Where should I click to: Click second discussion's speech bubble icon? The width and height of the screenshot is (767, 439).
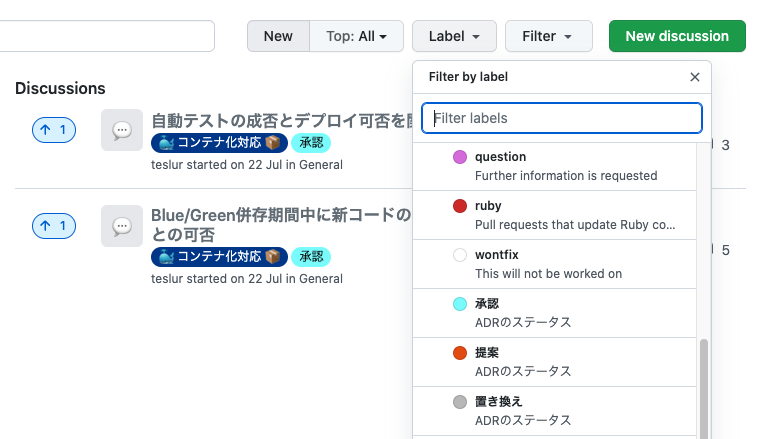tap(122, 226)
